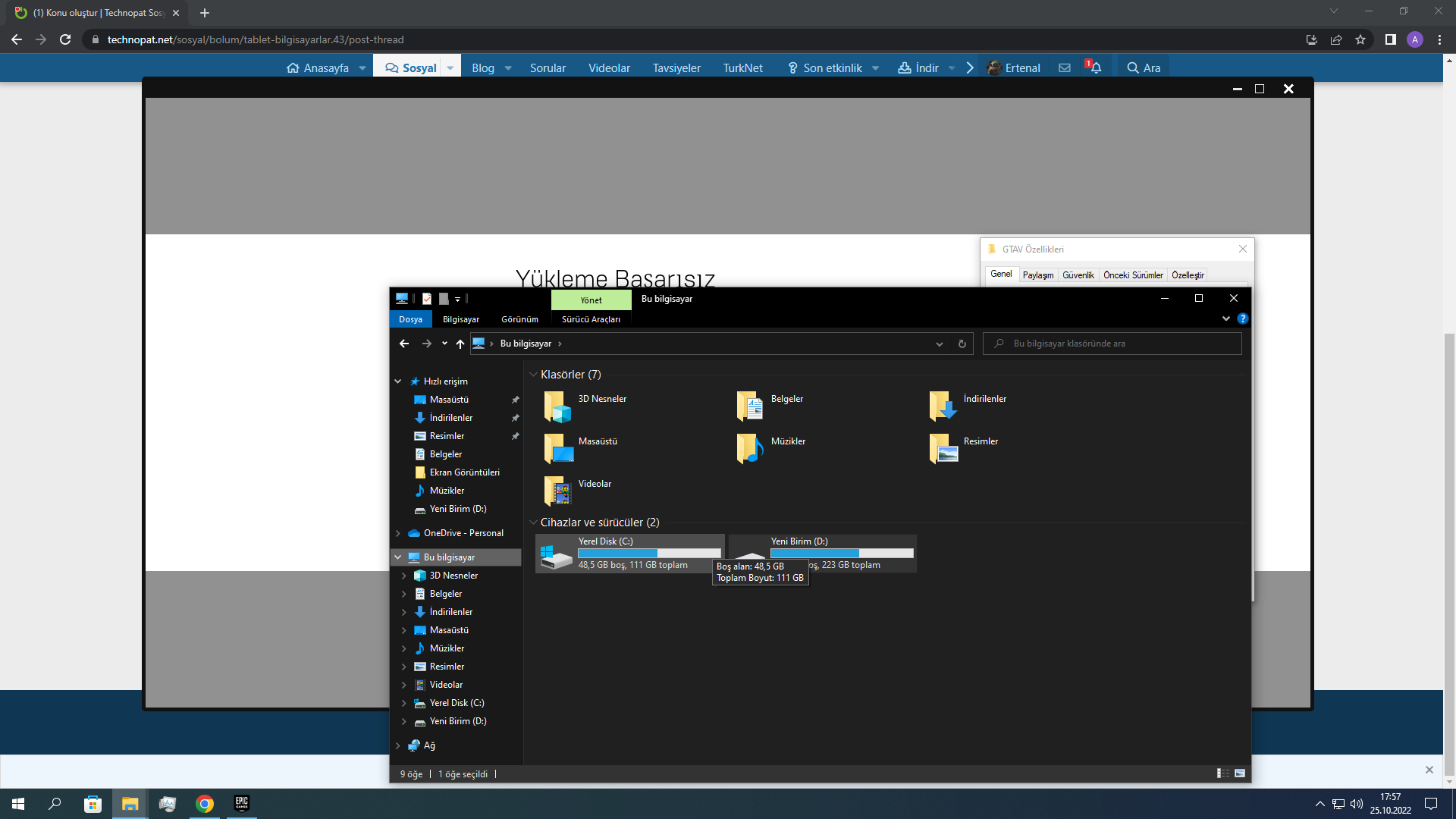This screenshot has height=819, width=1456.
Task: Open the Görünüm ribbon tab
Action: pos(519,319)
